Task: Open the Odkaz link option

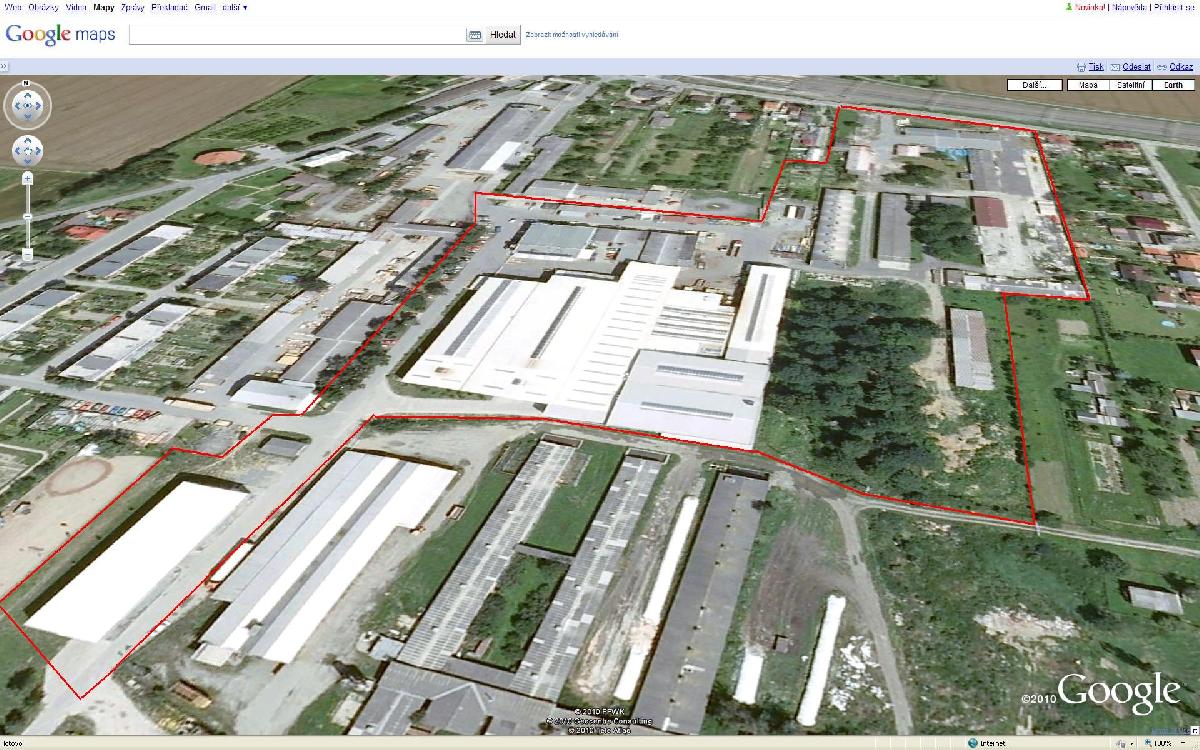Action: pos(1181,66)
